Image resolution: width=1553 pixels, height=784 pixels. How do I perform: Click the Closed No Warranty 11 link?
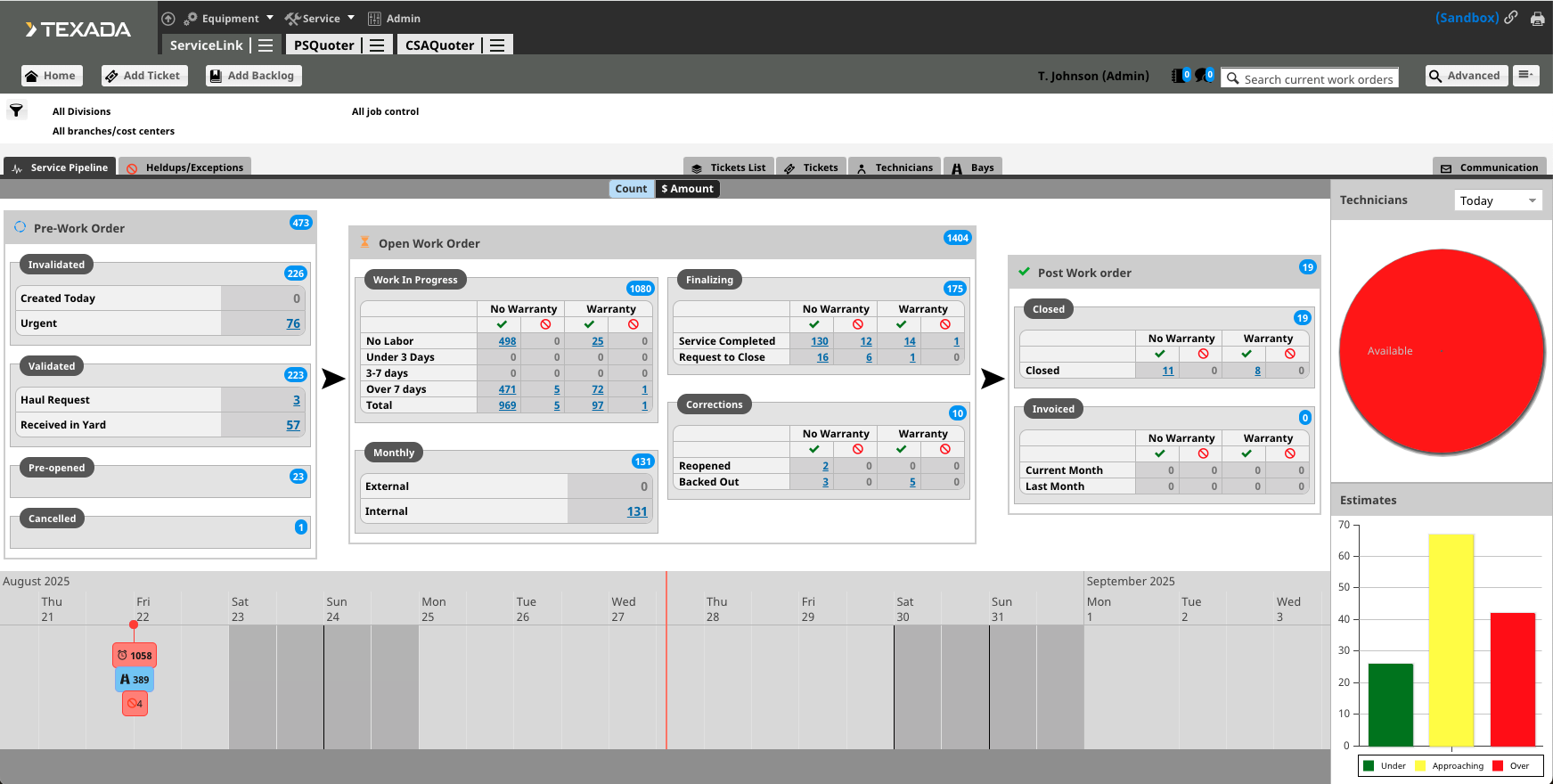1168,371
